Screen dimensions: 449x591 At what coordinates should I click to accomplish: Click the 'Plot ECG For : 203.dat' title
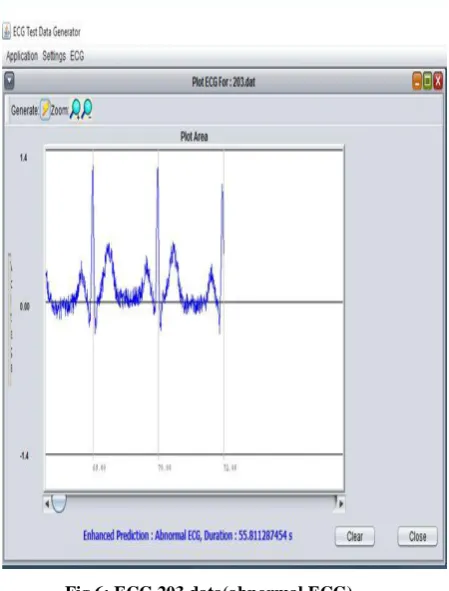tap(224, 82)
